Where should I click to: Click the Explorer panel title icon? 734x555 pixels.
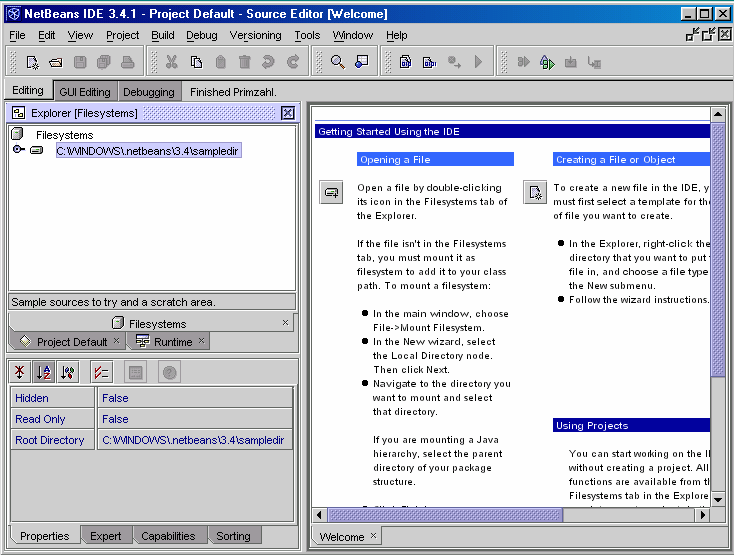(19, 113)
